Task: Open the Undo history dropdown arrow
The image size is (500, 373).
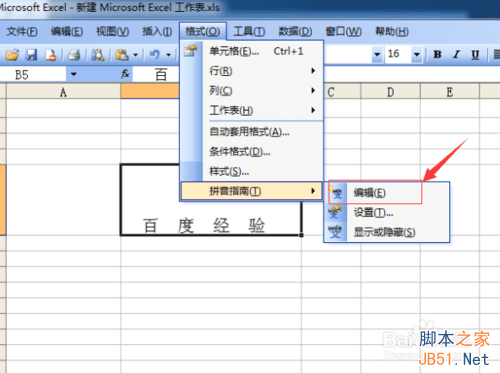Action: 168,55
